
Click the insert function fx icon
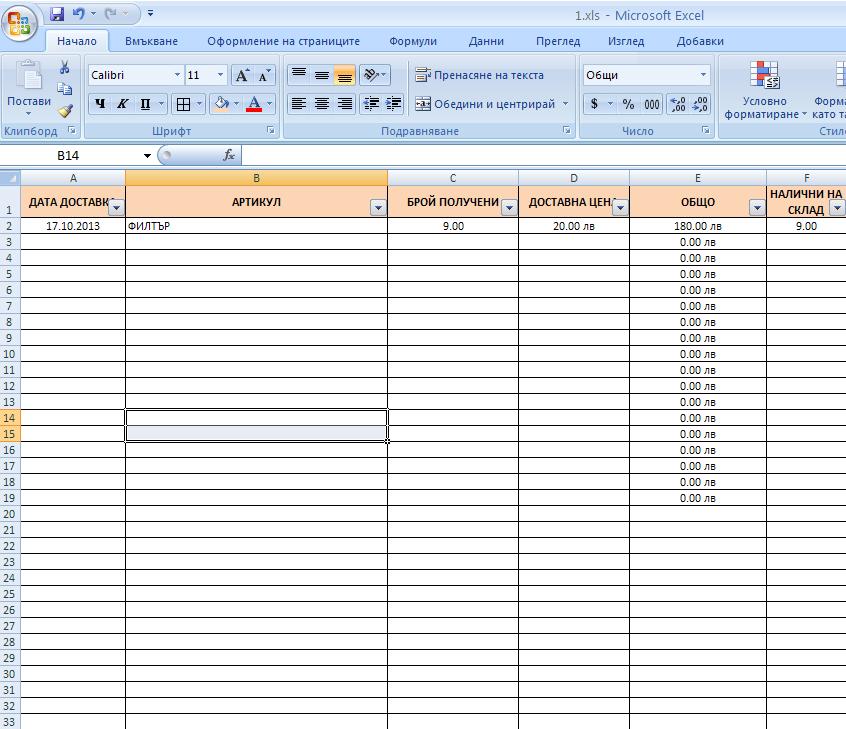point(229,155)
